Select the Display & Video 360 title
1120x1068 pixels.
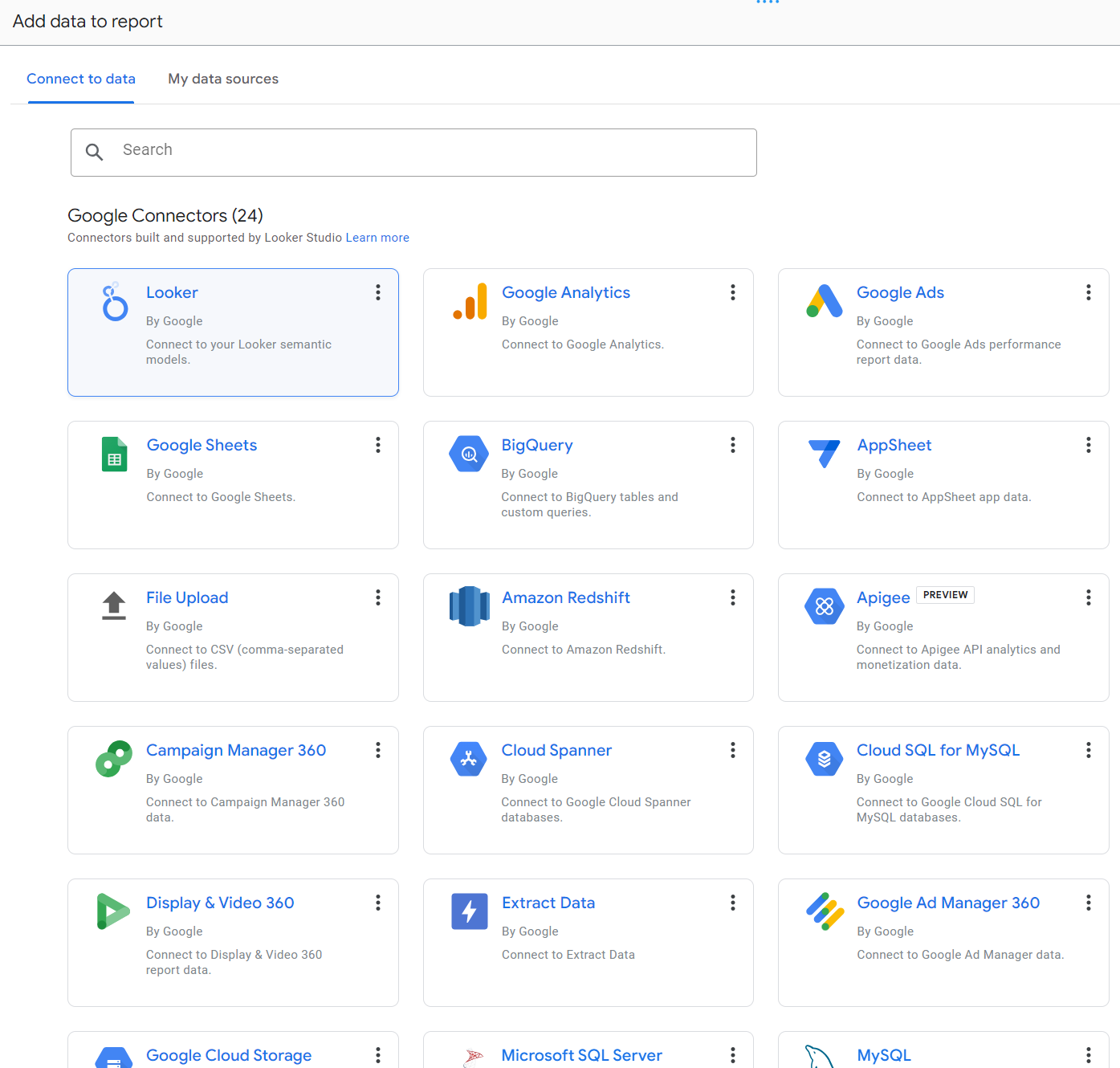pos(220,903)
